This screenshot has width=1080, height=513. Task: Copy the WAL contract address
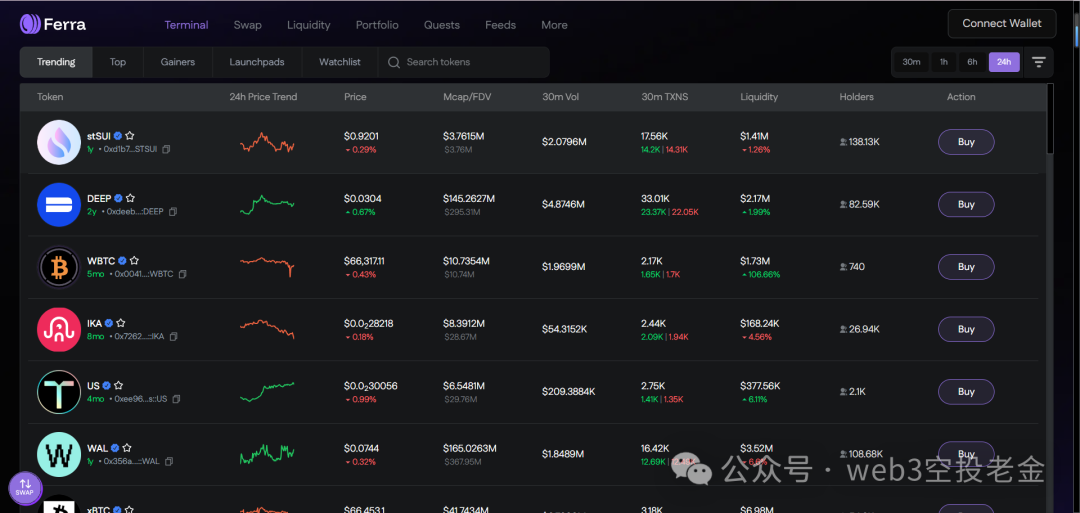(169, 461)
